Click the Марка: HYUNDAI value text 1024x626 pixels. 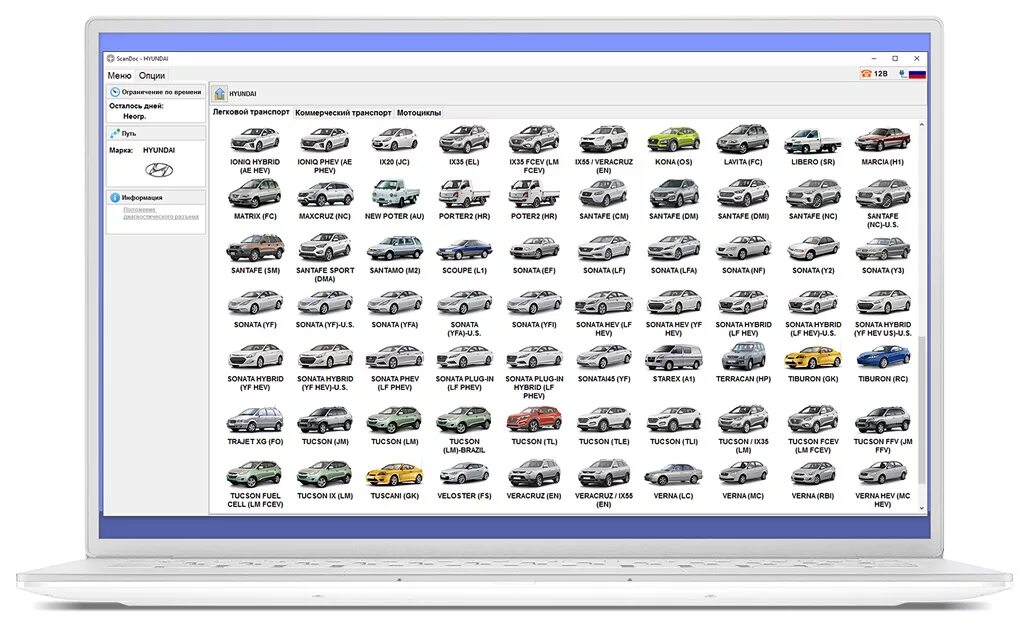tap(159, 150)
